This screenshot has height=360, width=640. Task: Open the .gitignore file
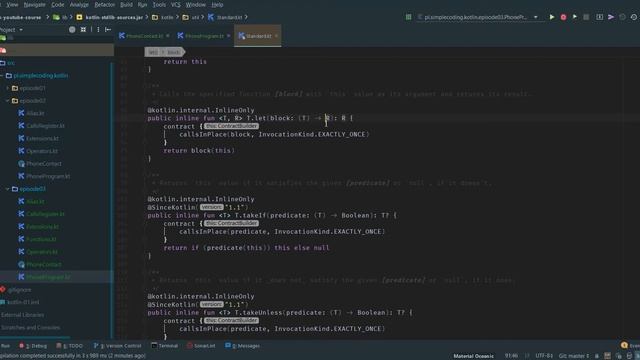coord(16,290)
